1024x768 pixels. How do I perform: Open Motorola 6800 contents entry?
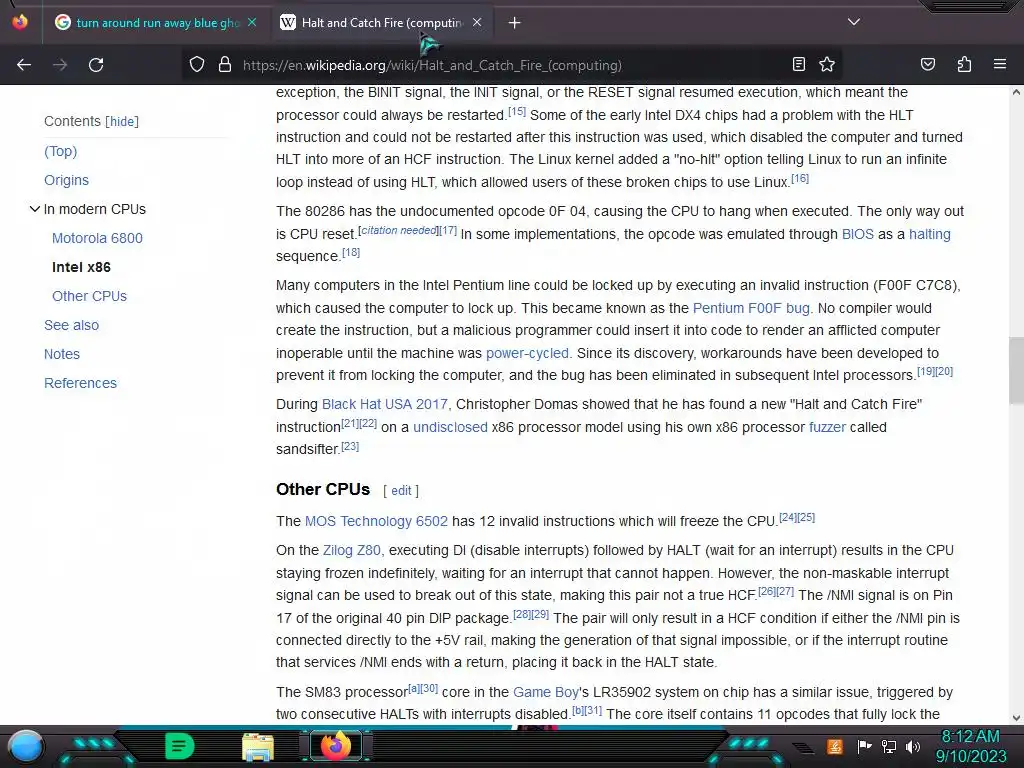tap(97, 238)
